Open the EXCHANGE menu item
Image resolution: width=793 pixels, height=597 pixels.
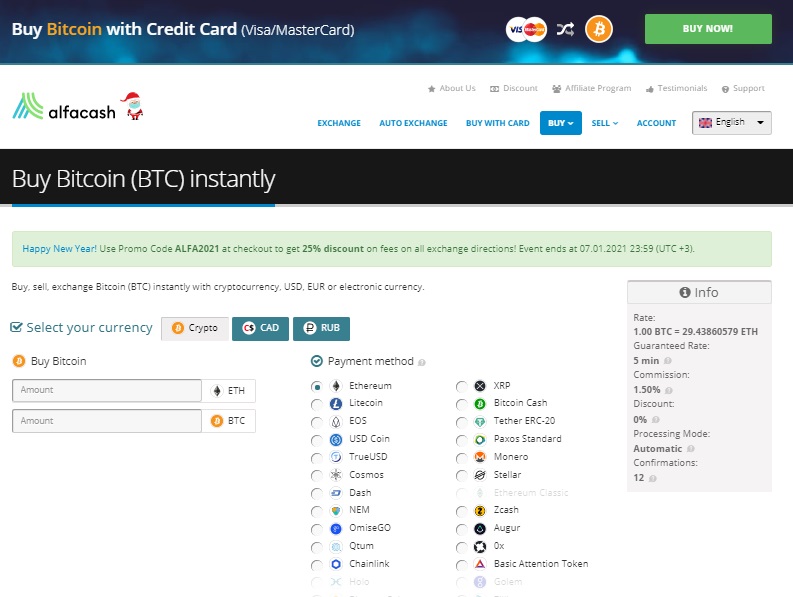(339, 123)
